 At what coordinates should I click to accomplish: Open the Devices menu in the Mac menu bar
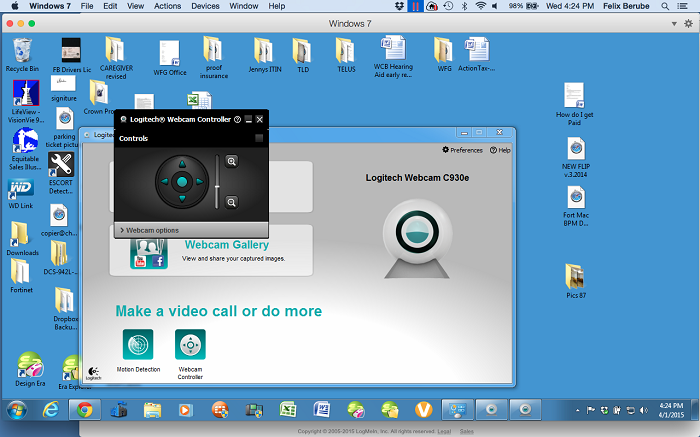coord(205,6)
